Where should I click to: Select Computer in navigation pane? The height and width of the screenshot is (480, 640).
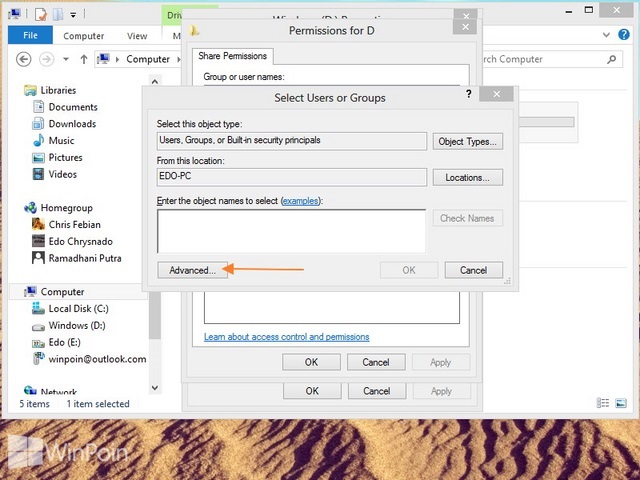coord(62,292)
